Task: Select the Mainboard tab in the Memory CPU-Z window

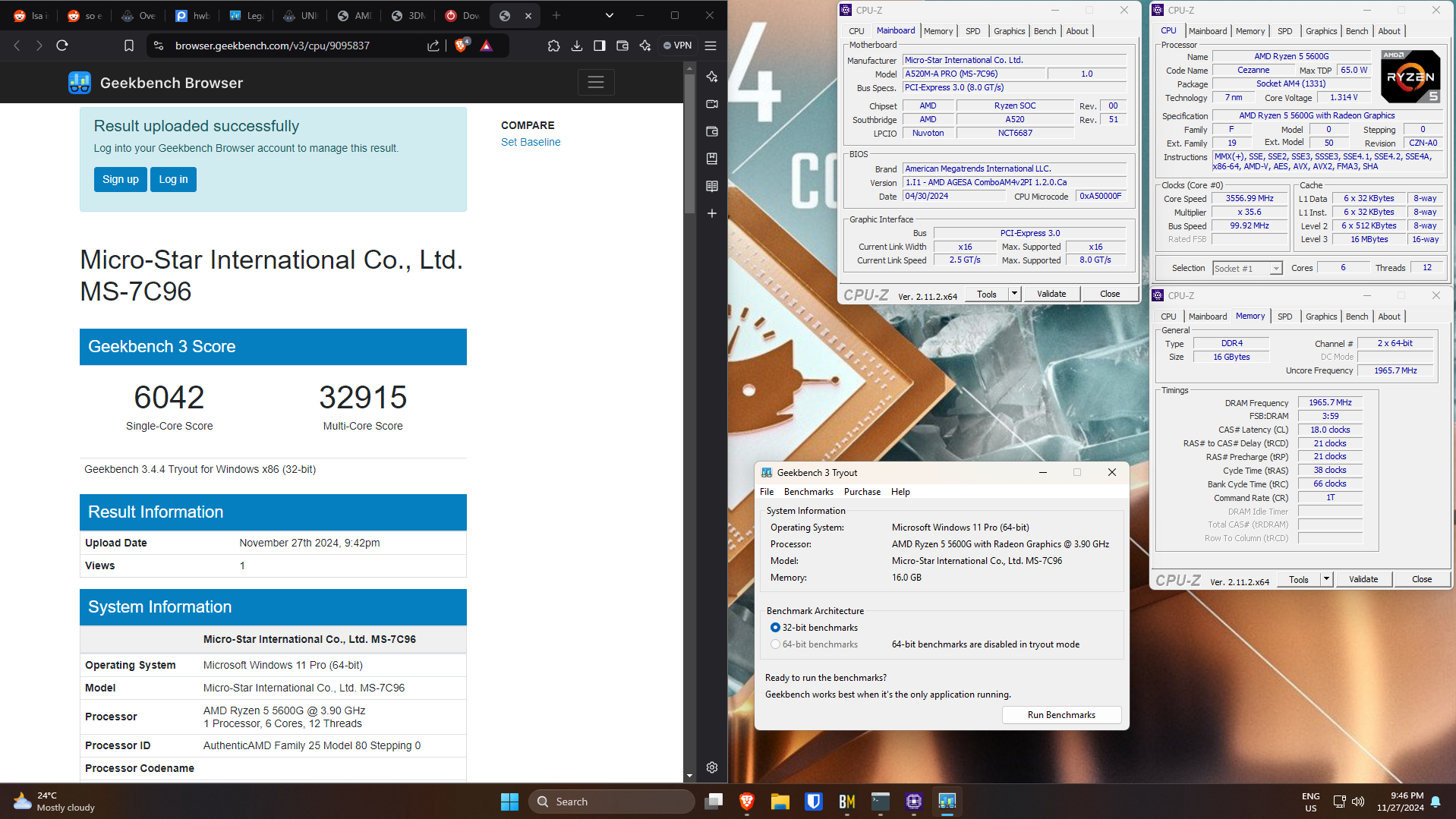Action: tap(1208, 317)
